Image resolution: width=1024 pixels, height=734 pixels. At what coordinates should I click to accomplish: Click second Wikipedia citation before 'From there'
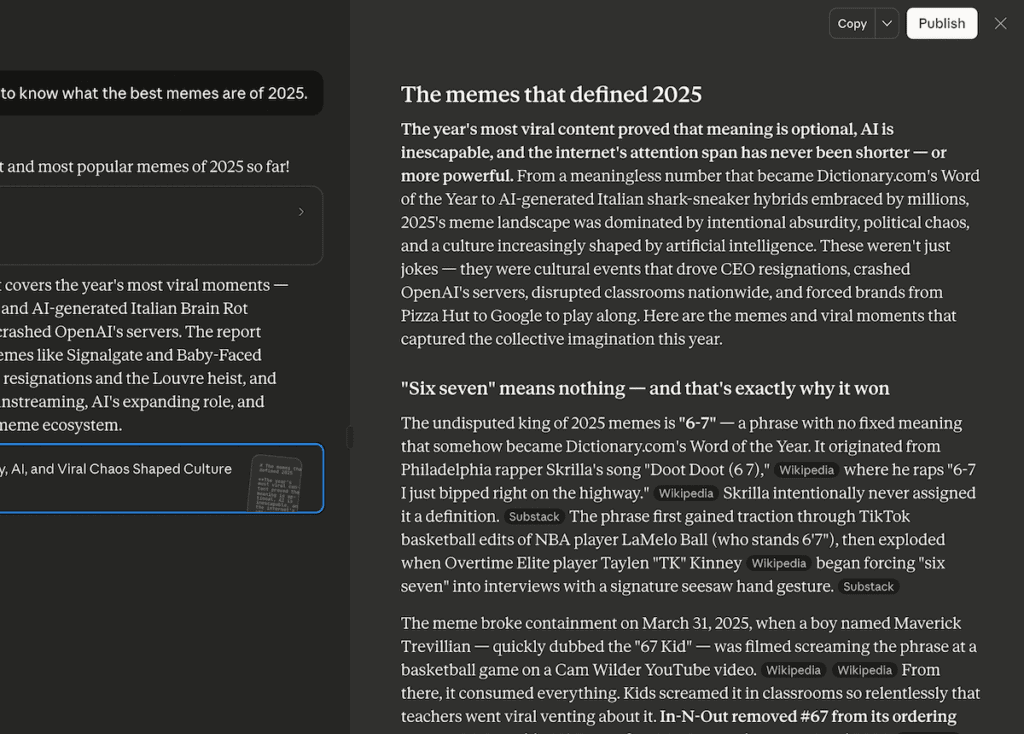click(x=864, y=670)
